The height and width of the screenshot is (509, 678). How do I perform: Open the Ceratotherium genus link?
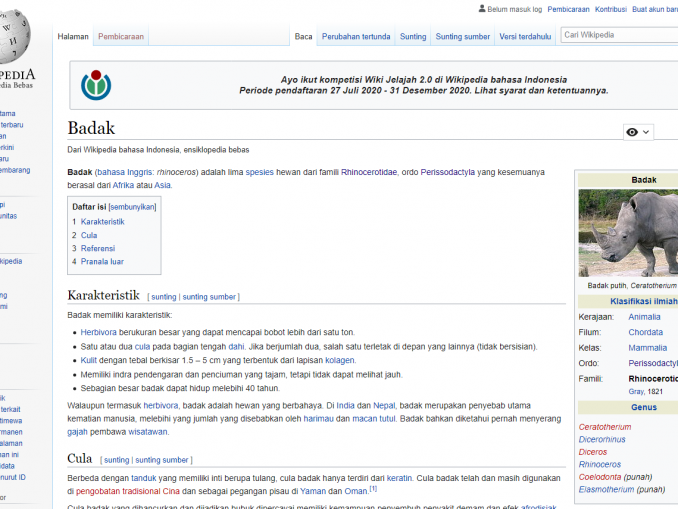pyautogui.click(x=605, y=427)
